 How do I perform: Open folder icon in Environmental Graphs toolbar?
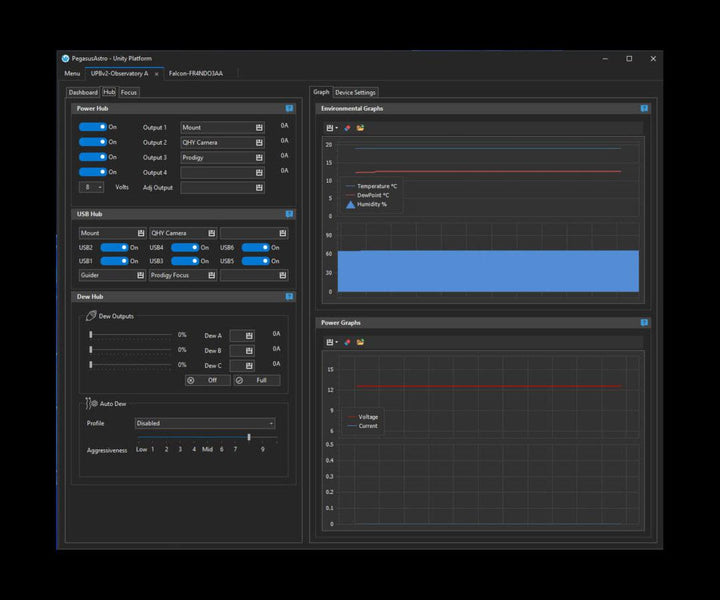[x=360, y=128]
